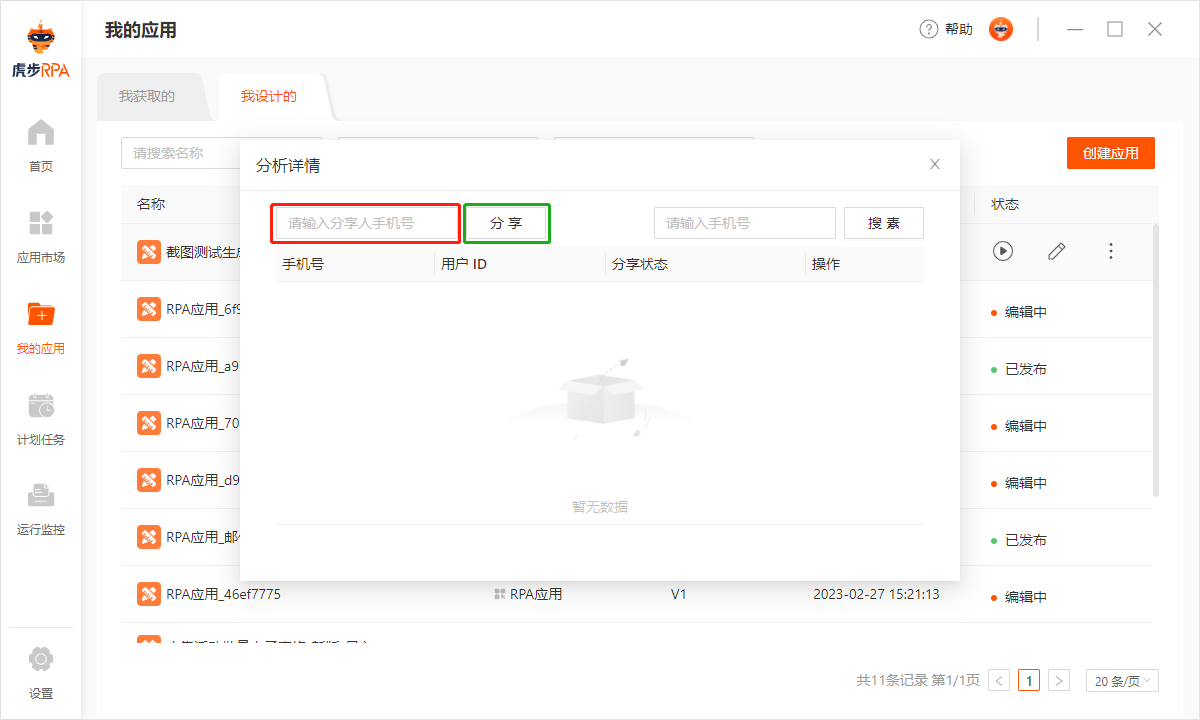
Task: Go to next page arrow
Action: point(1060,681)
